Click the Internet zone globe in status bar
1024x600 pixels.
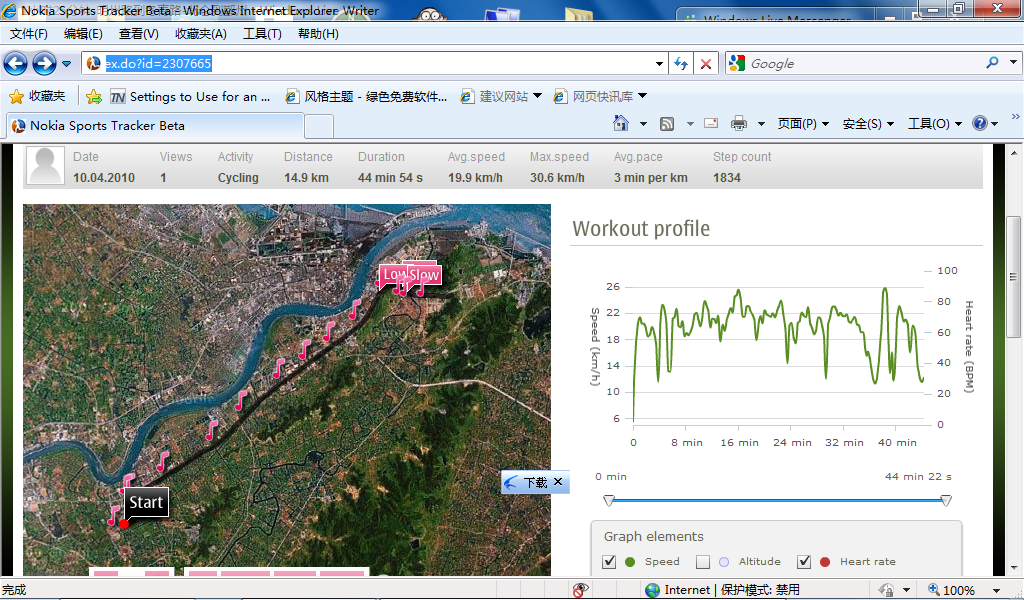(x=652, y=590)
